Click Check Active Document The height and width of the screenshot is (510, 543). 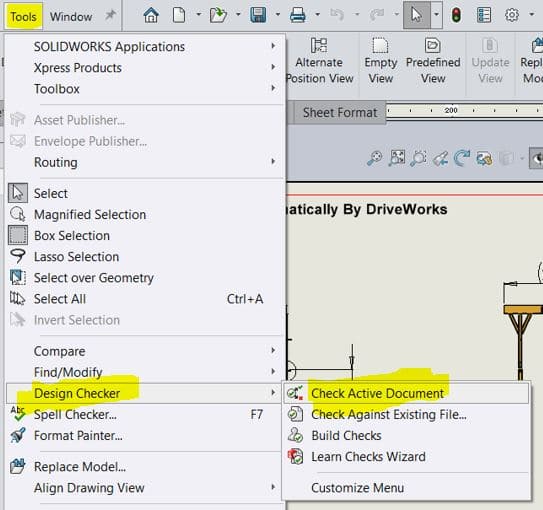[x=407, y=393]
